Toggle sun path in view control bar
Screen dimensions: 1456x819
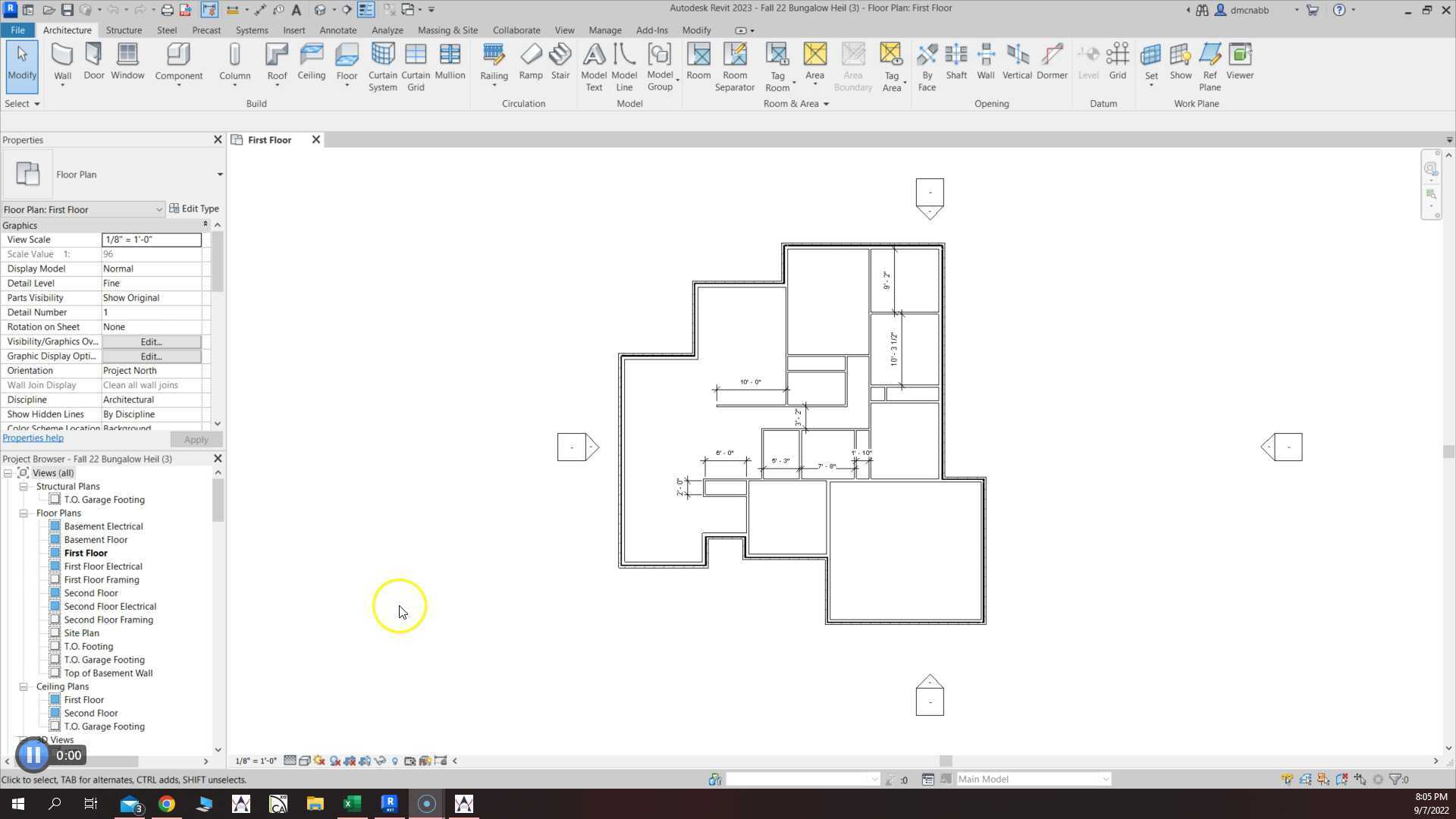point(319,761)
